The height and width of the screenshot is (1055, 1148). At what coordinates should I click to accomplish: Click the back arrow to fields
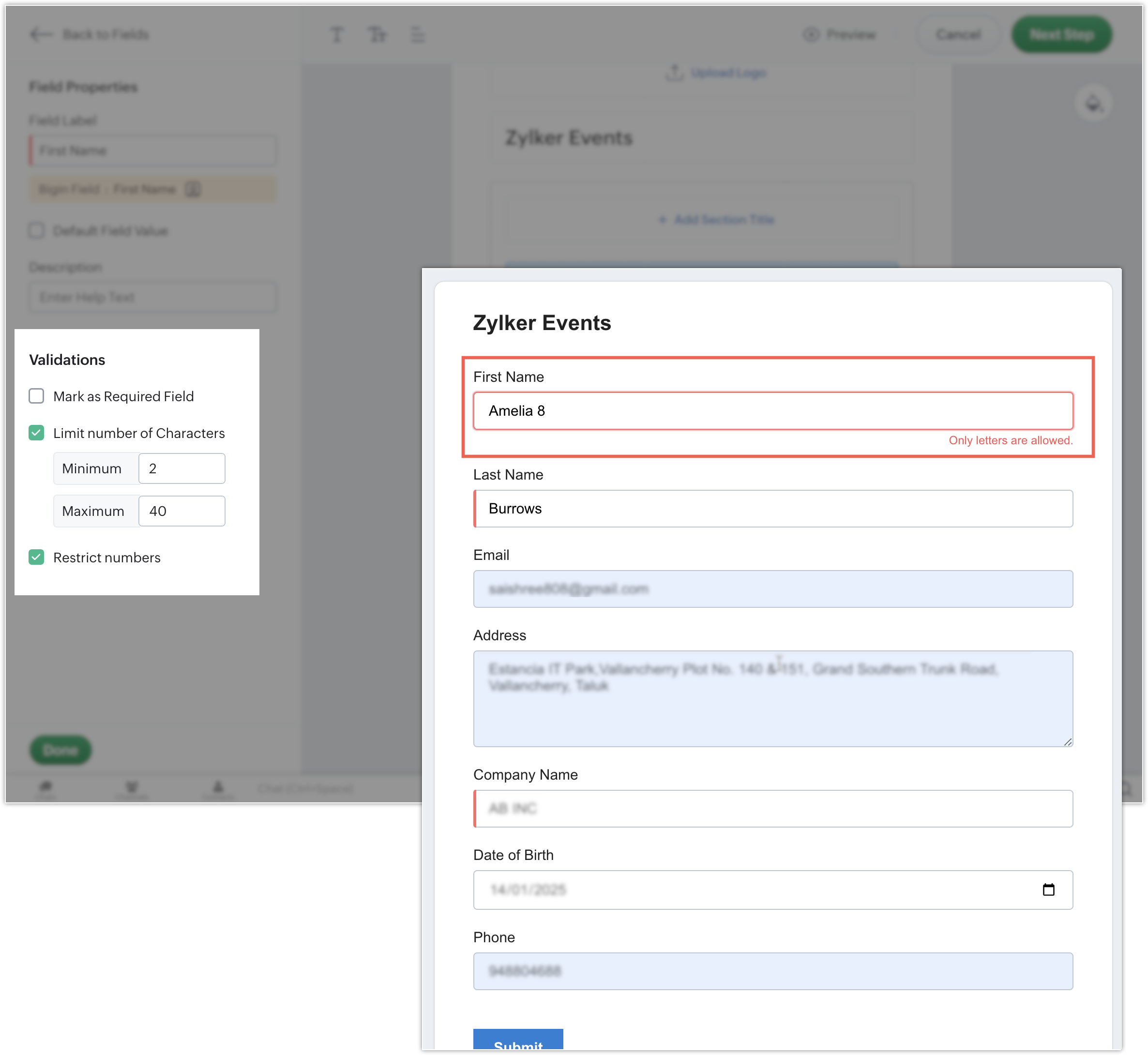click(x=41, y=35)
